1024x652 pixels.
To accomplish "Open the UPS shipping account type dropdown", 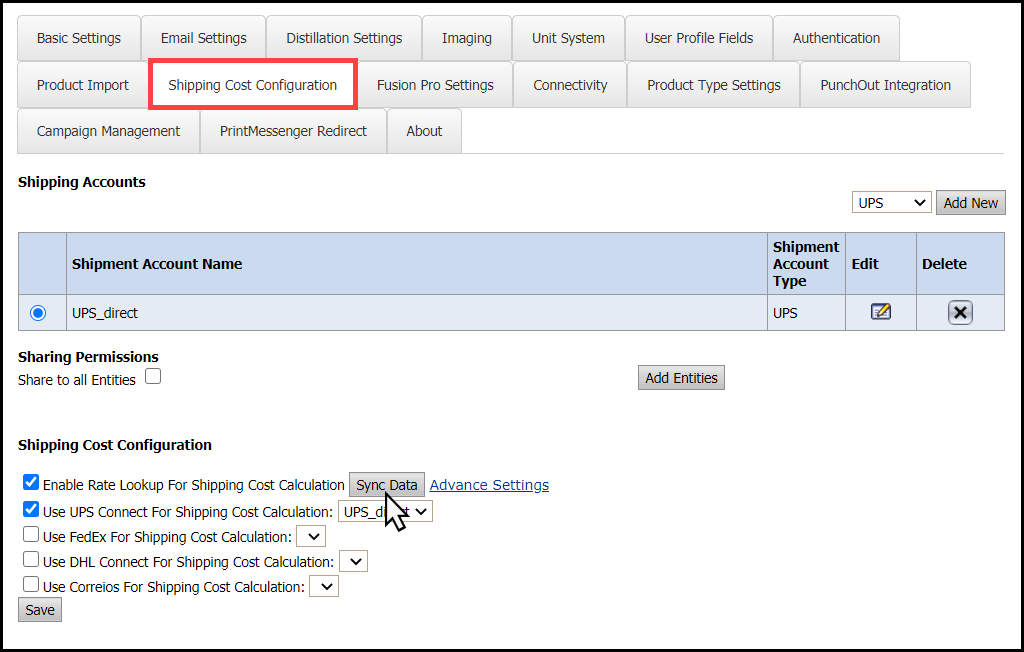I will [x=891, y=203].
